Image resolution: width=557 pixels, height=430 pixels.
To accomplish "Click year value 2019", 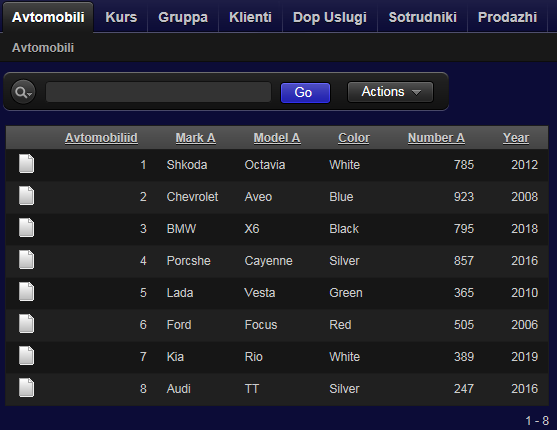I will (x=525, y=357).
